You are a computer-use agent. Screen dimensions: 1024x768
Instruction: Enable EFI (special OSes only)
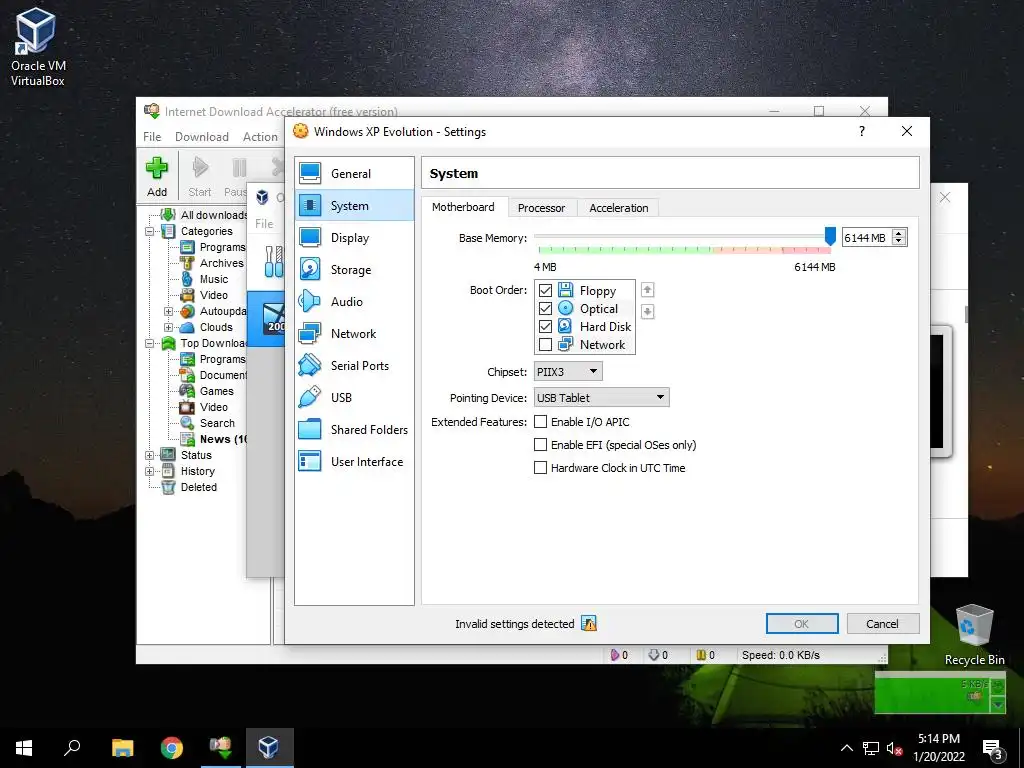coord(540,445)
